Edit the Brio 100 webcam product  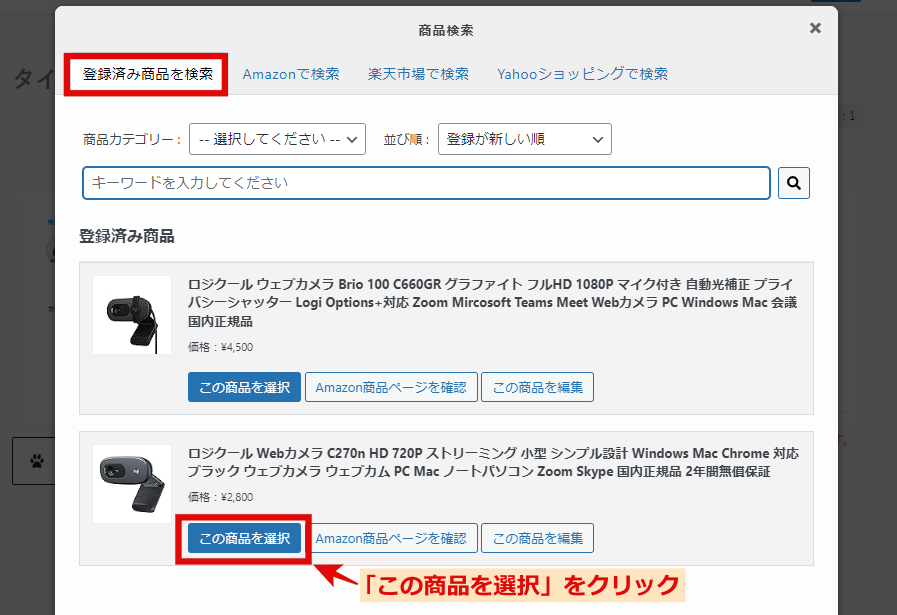coord(537,387)
